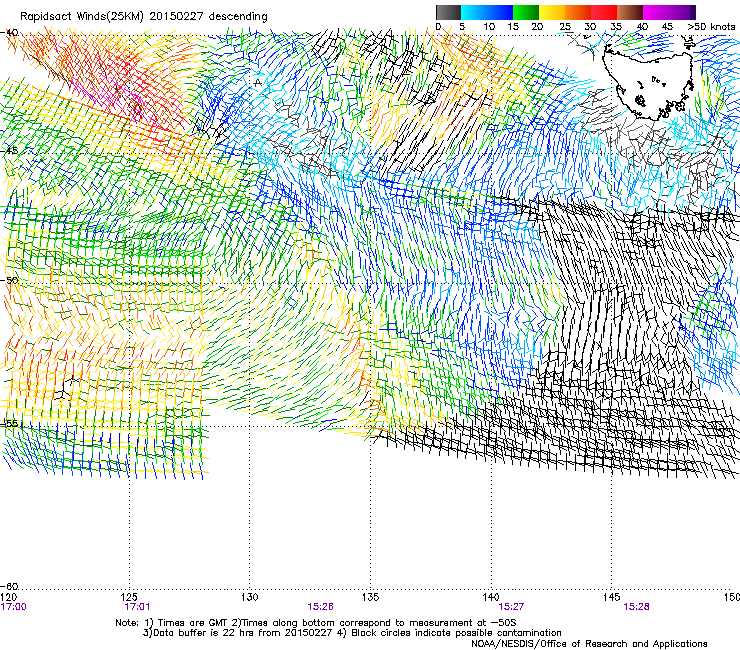Click the '>50 knots' legend label

pos(711,26)
